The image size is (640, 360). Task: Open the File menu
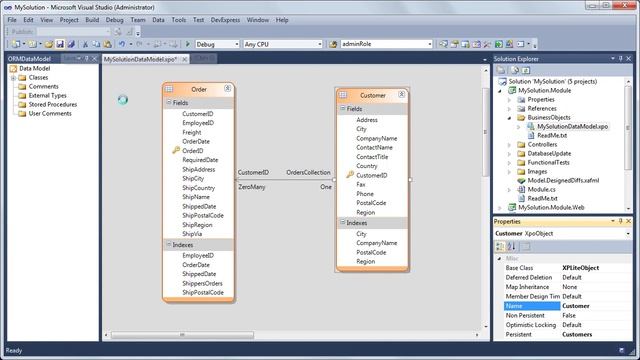pos(12,20)
